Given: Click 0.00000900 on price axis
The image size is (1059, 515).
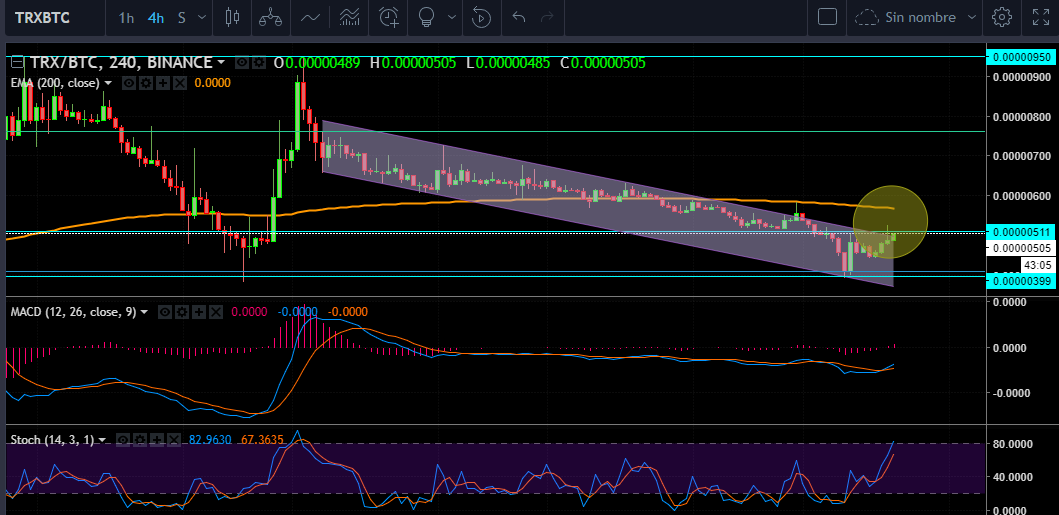Looking at the screenshot, I should [1021, 77].
